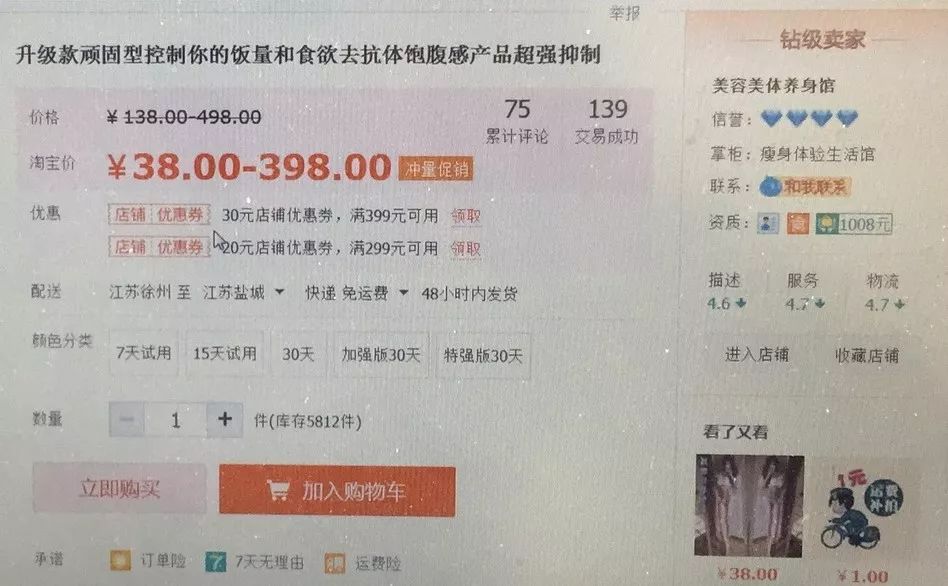Select the 7天试用 option
948x586 pixels.
(144, 354)
